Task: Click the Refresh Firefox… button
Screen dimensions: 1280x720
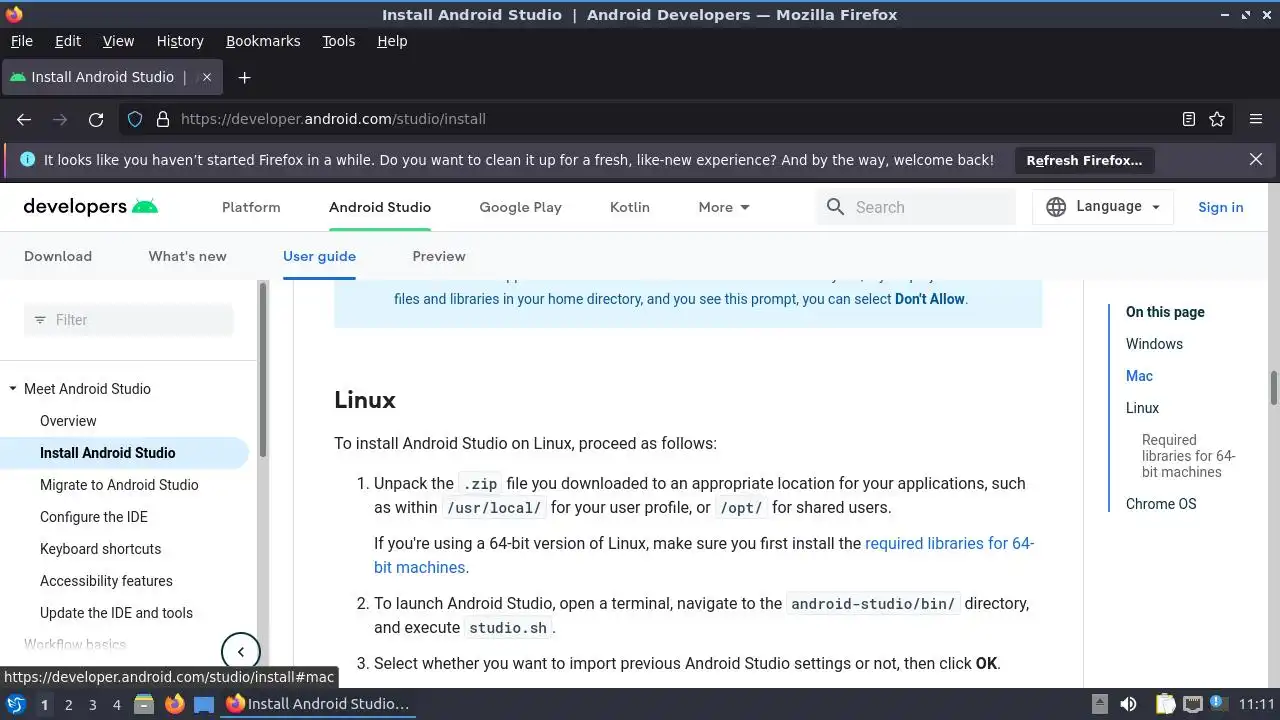Action: click(1084, 160)
